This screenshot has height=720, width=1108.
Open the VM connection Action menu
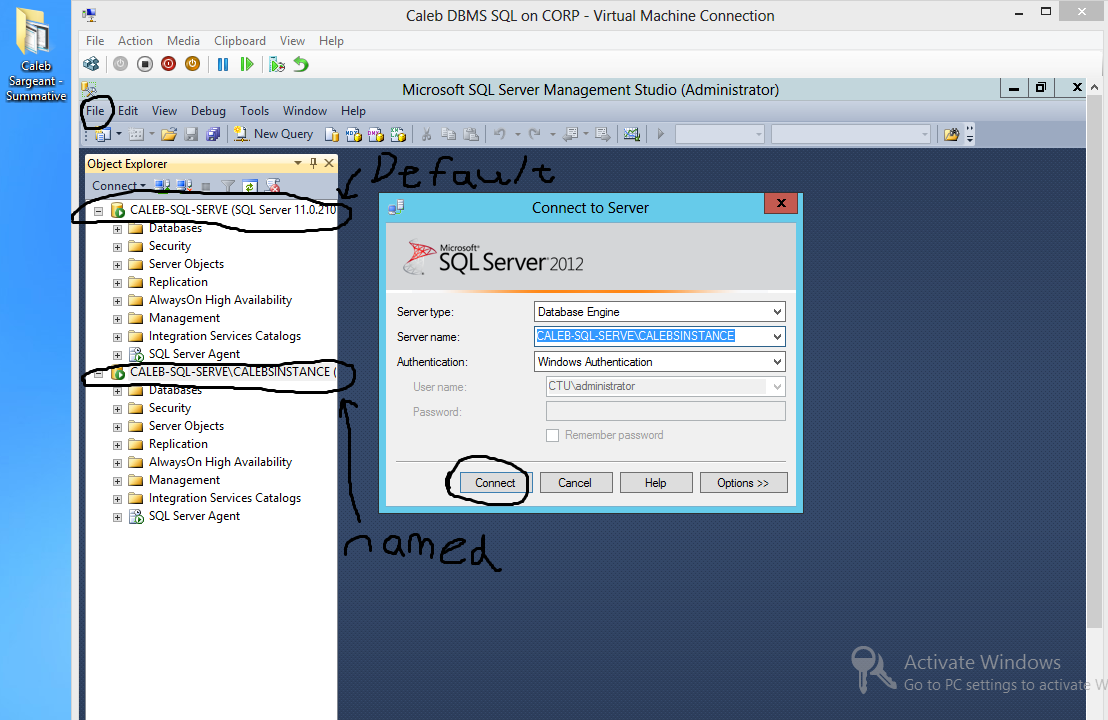[x=135, y=41]
